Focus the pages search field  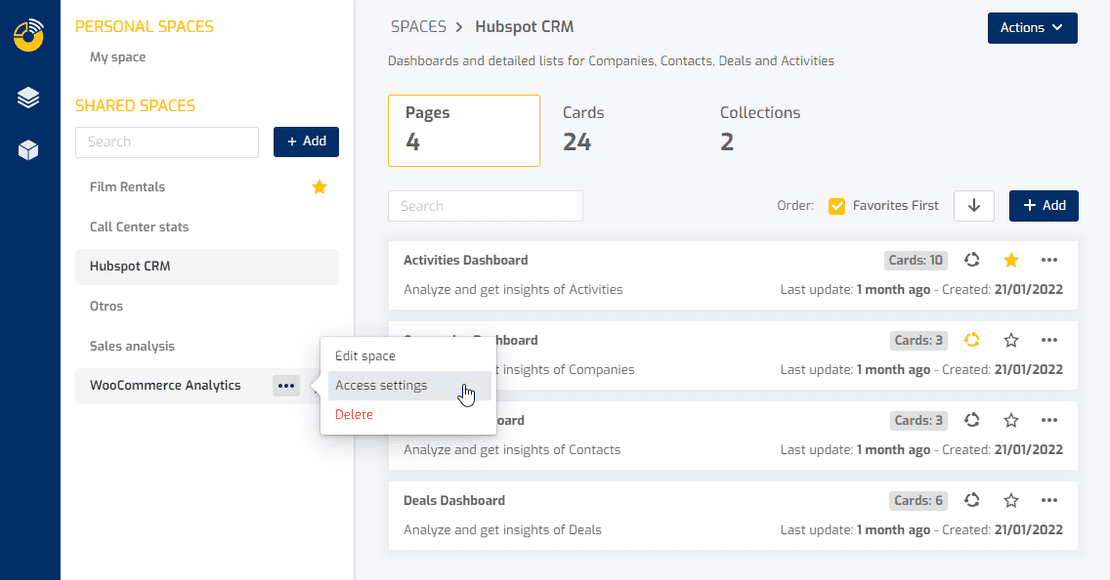[x=486, y=206]
